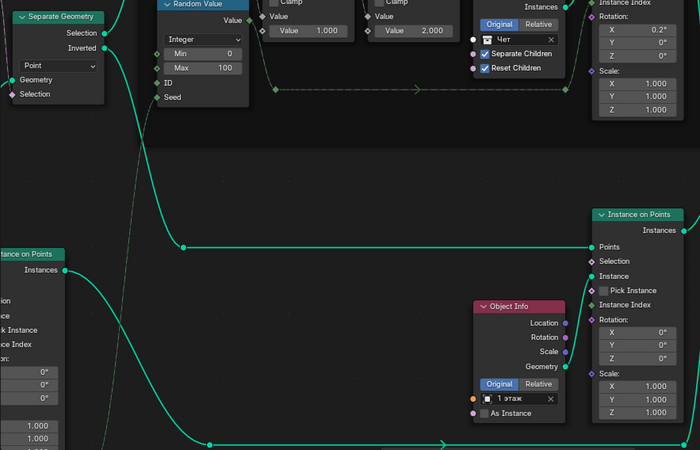Click the Max 100 value field
700x450 pixels.
[203, 68]
